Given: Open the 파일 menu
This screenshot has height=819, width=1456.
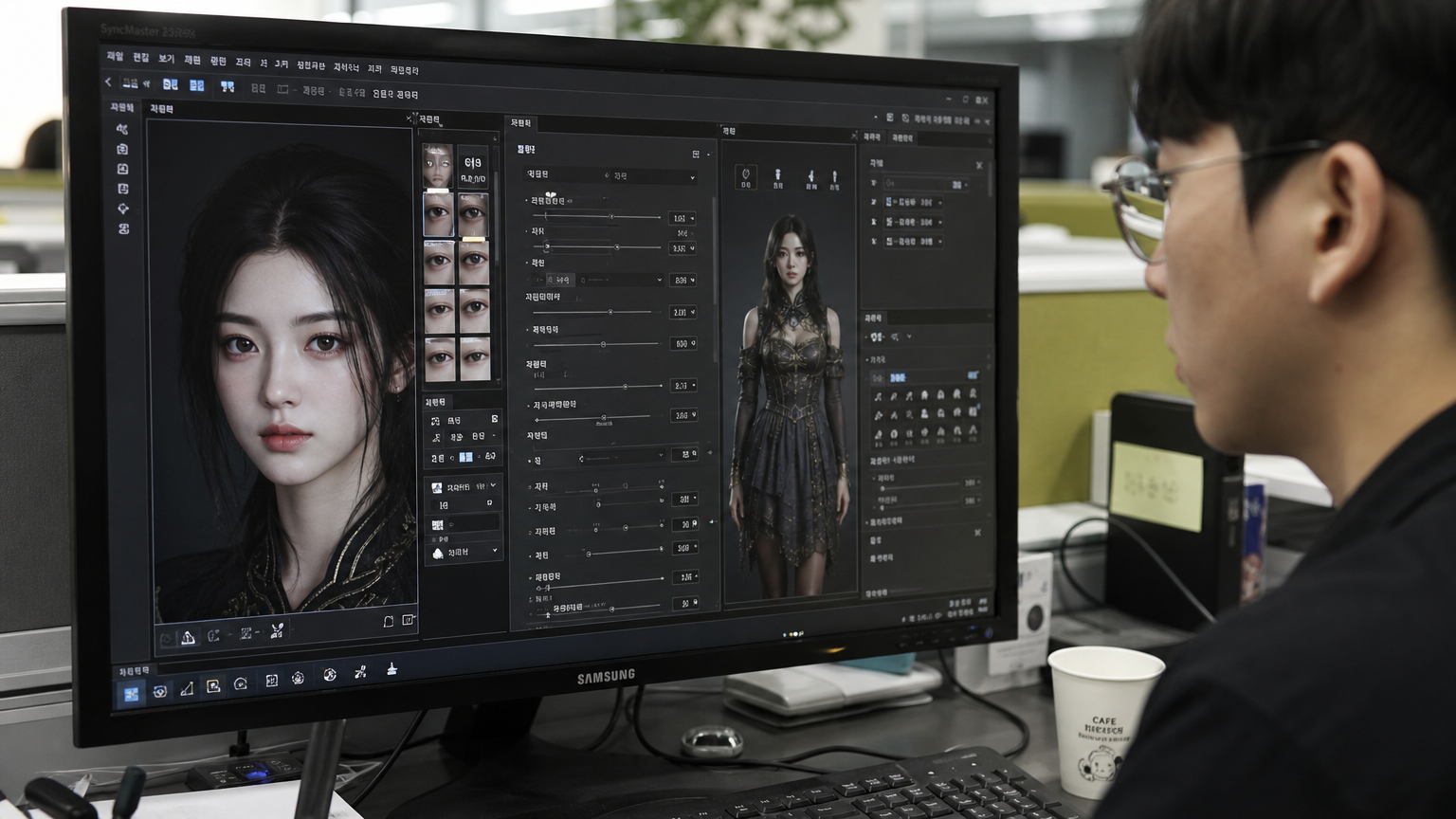Looking at the screenshot, I should [115, 56].
